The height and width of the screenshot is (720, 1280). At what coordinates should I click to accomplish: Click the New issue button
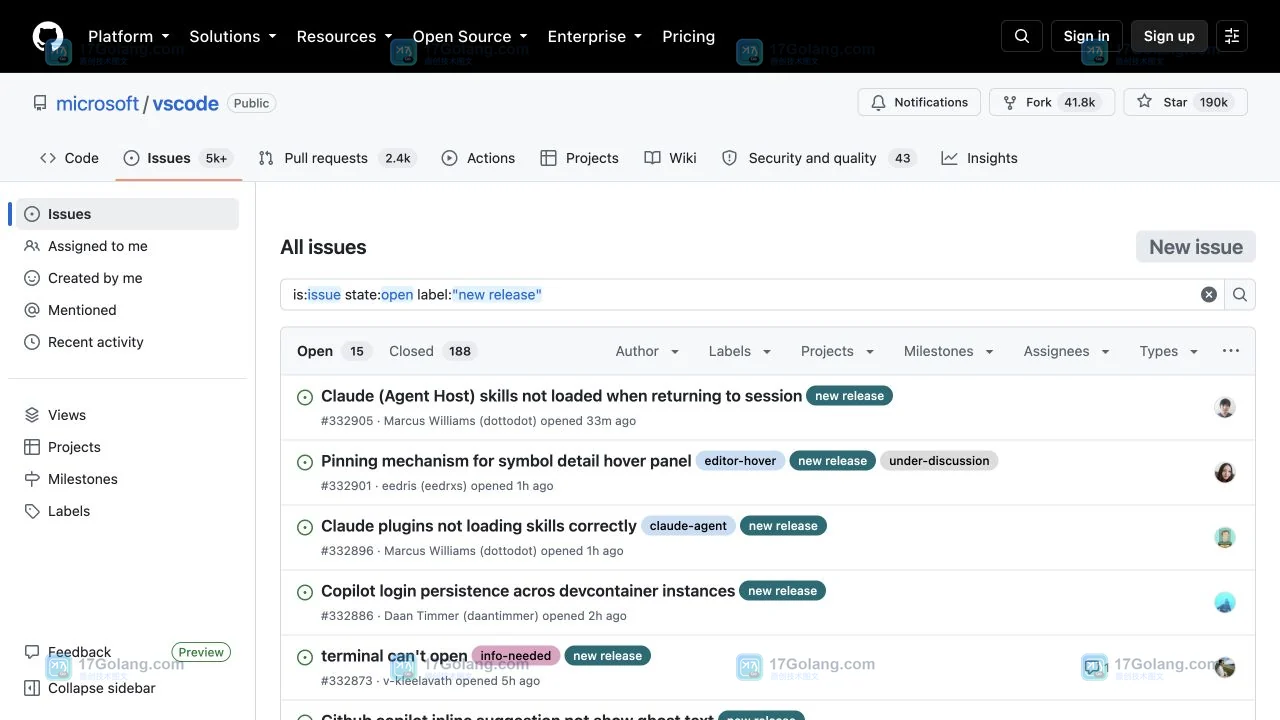click(x=1196, y=247)
